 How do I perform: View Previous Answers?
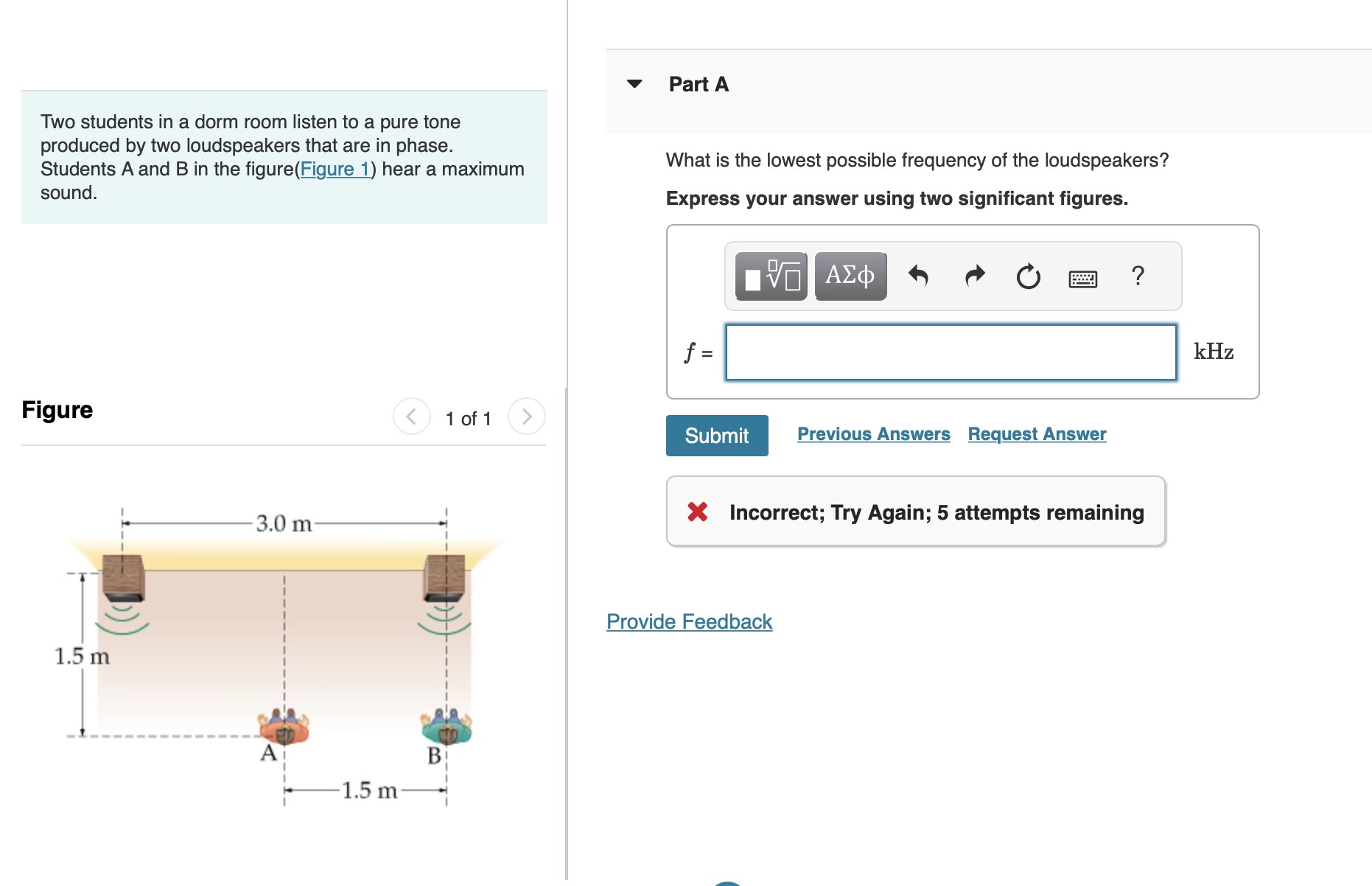[873, 433]
